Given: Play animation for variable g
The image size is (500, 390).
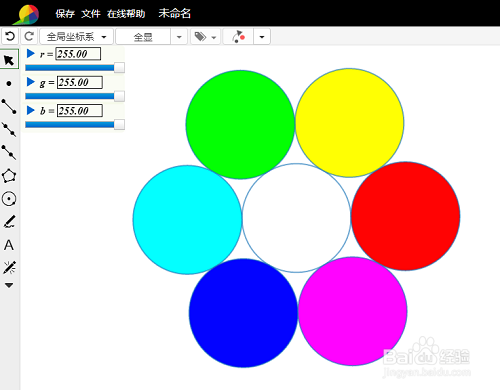Looking at the screenshot, I should pos(31,82).
